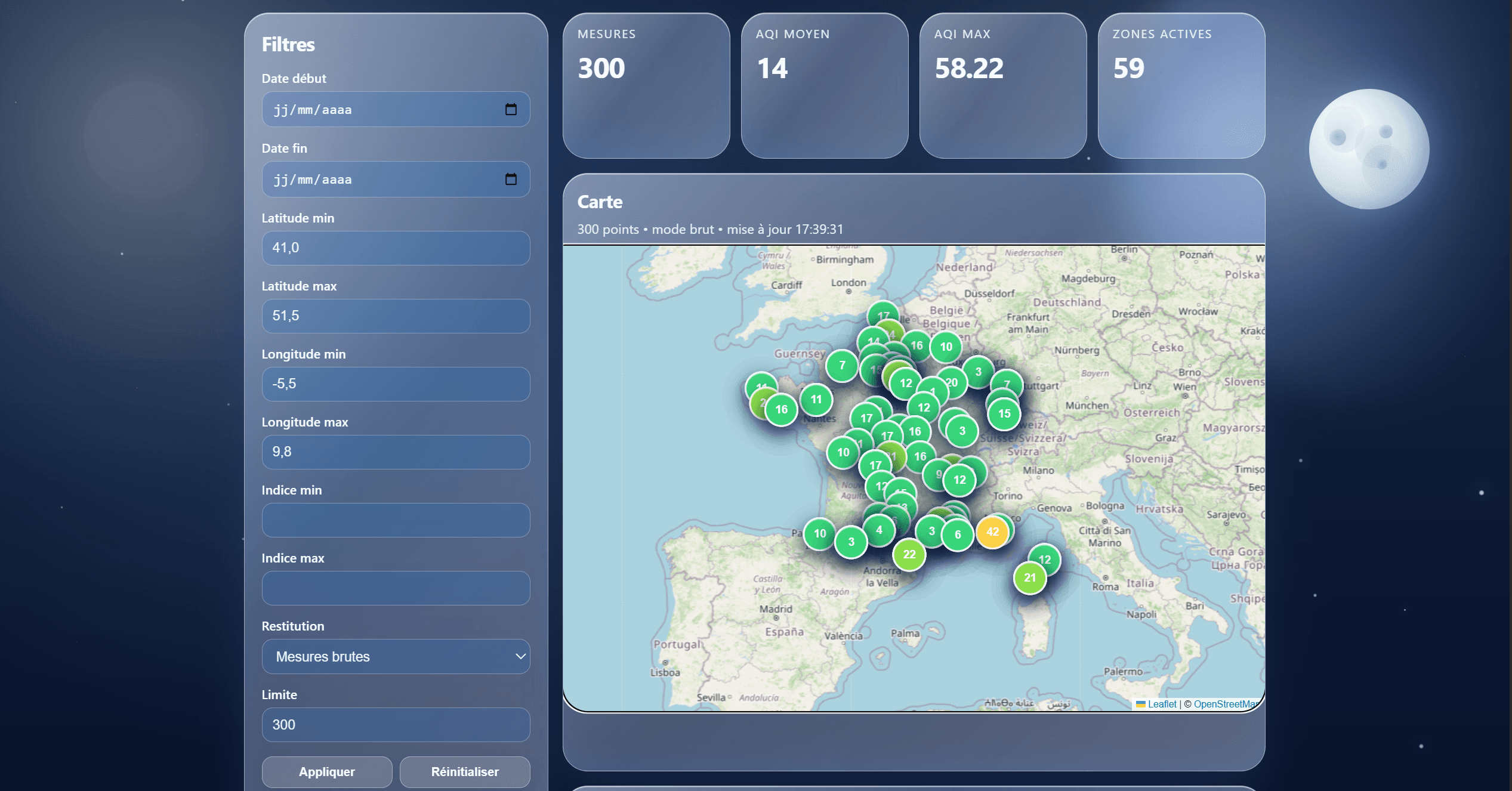The image size is (1512, 791).
Task: Click the Filtres panel heading
Action: click(288, 44)
